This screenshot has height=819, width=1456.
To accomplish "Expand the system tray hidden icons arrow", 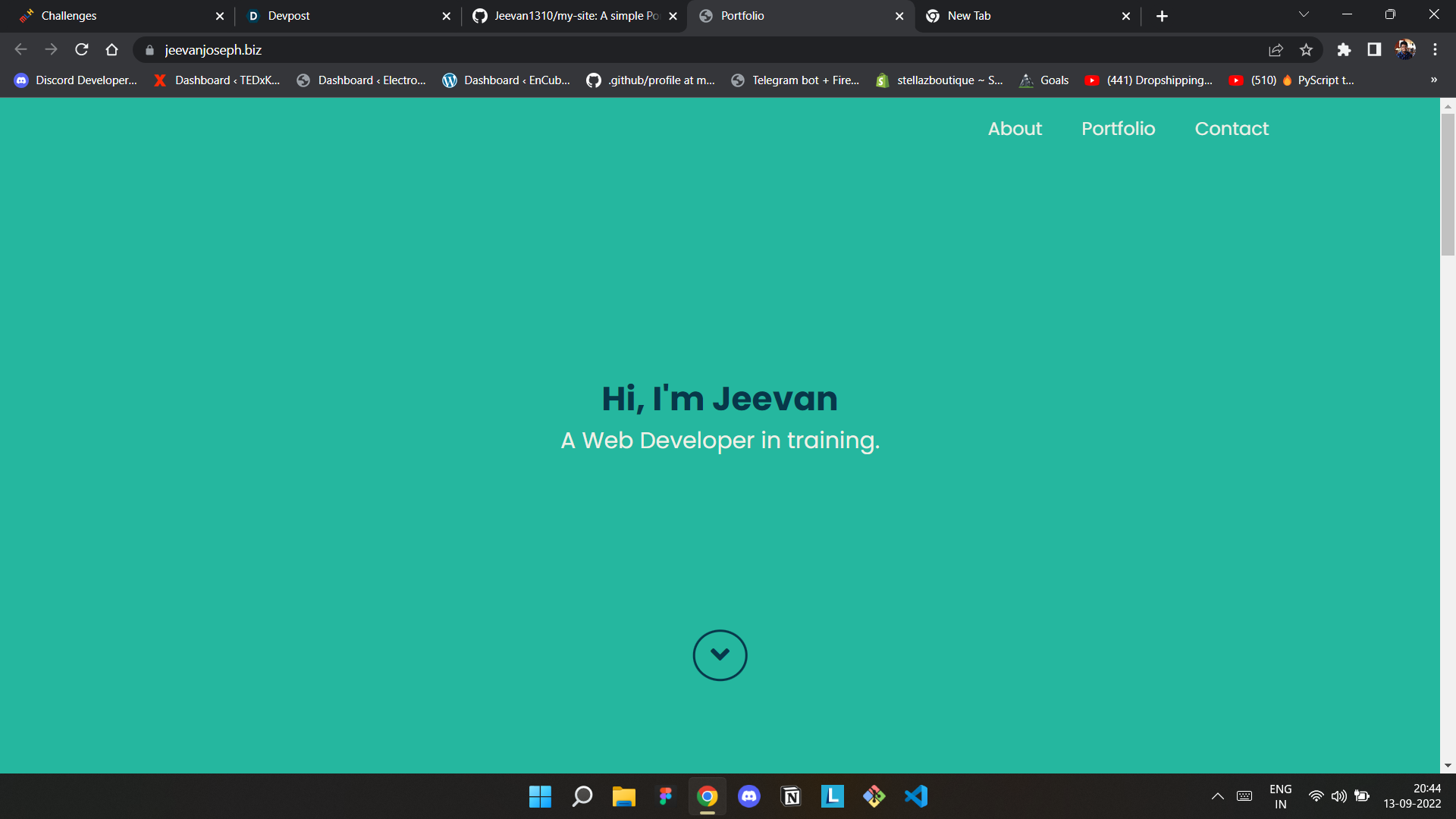I will tap(1217, 796).
